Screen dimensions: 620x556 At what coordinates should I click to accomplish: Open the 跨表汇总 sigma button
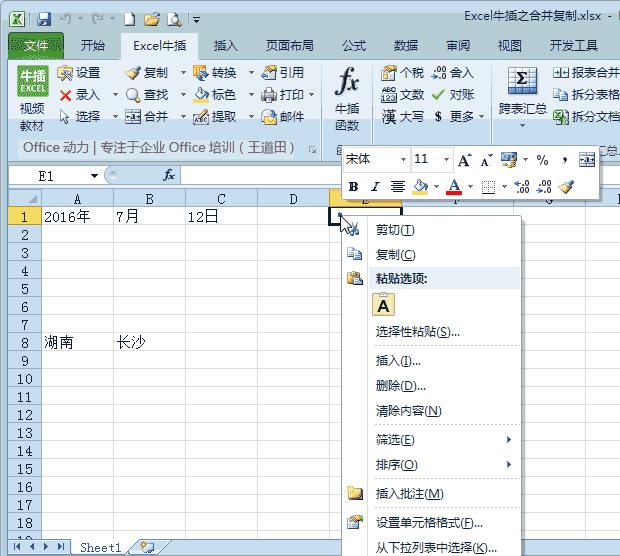tap(522, 98)
